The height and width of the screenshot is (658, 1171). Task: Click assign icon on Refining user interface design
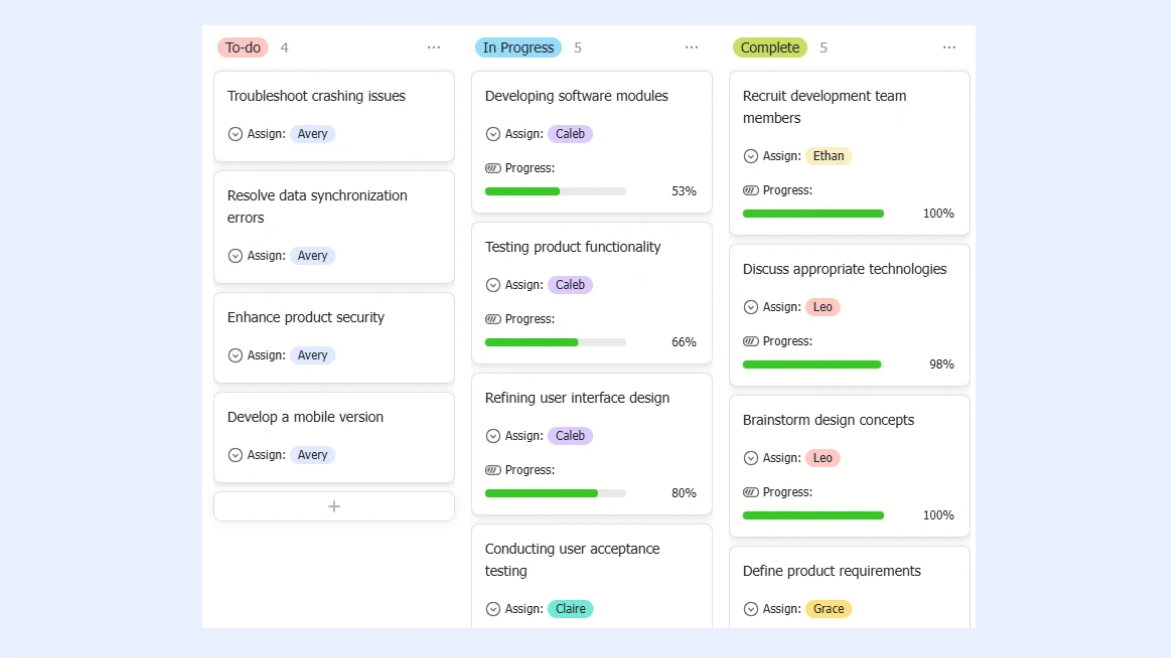click(x=493, y=435)
